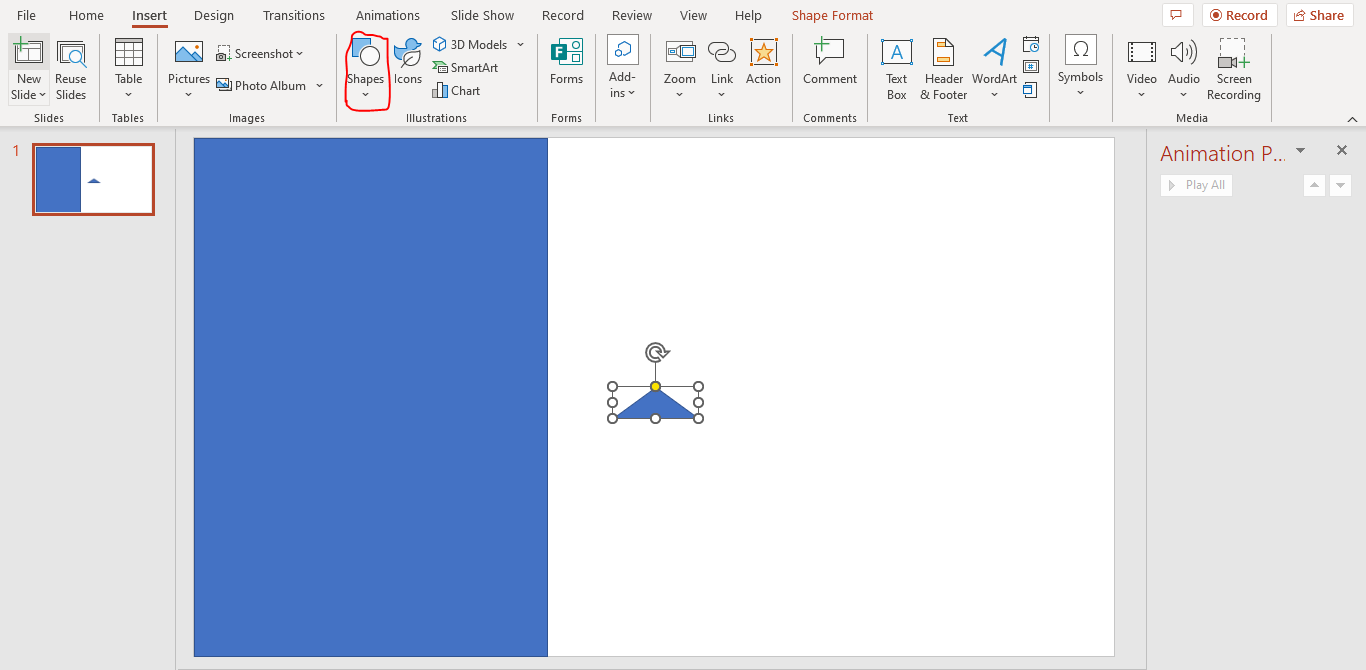
Task: Select the blue rectangle on the slide
Action: 371,397
